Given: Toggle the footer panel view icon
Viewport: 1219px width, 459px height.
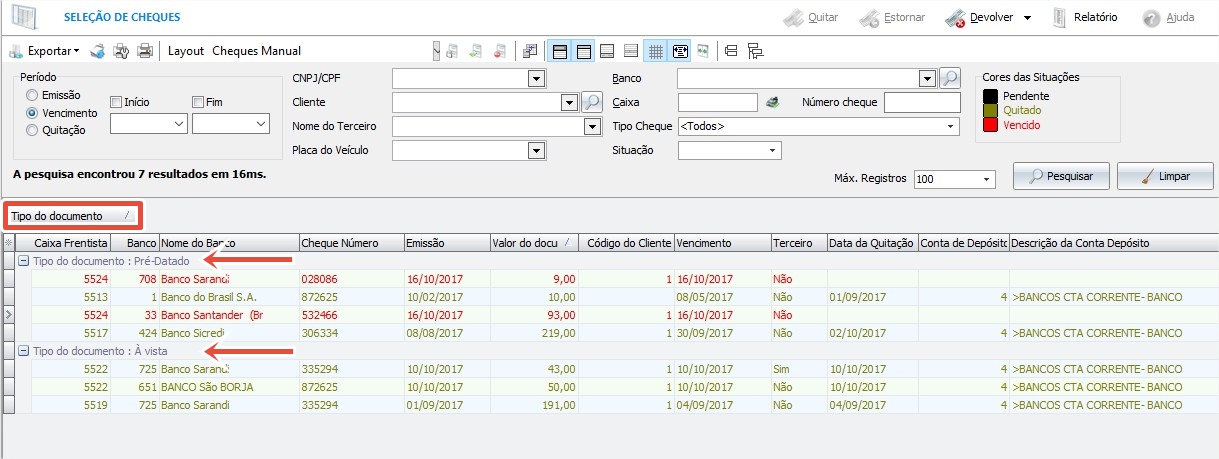Looking at the screenshot, I should pyautogui.click(x=607, y=50).
